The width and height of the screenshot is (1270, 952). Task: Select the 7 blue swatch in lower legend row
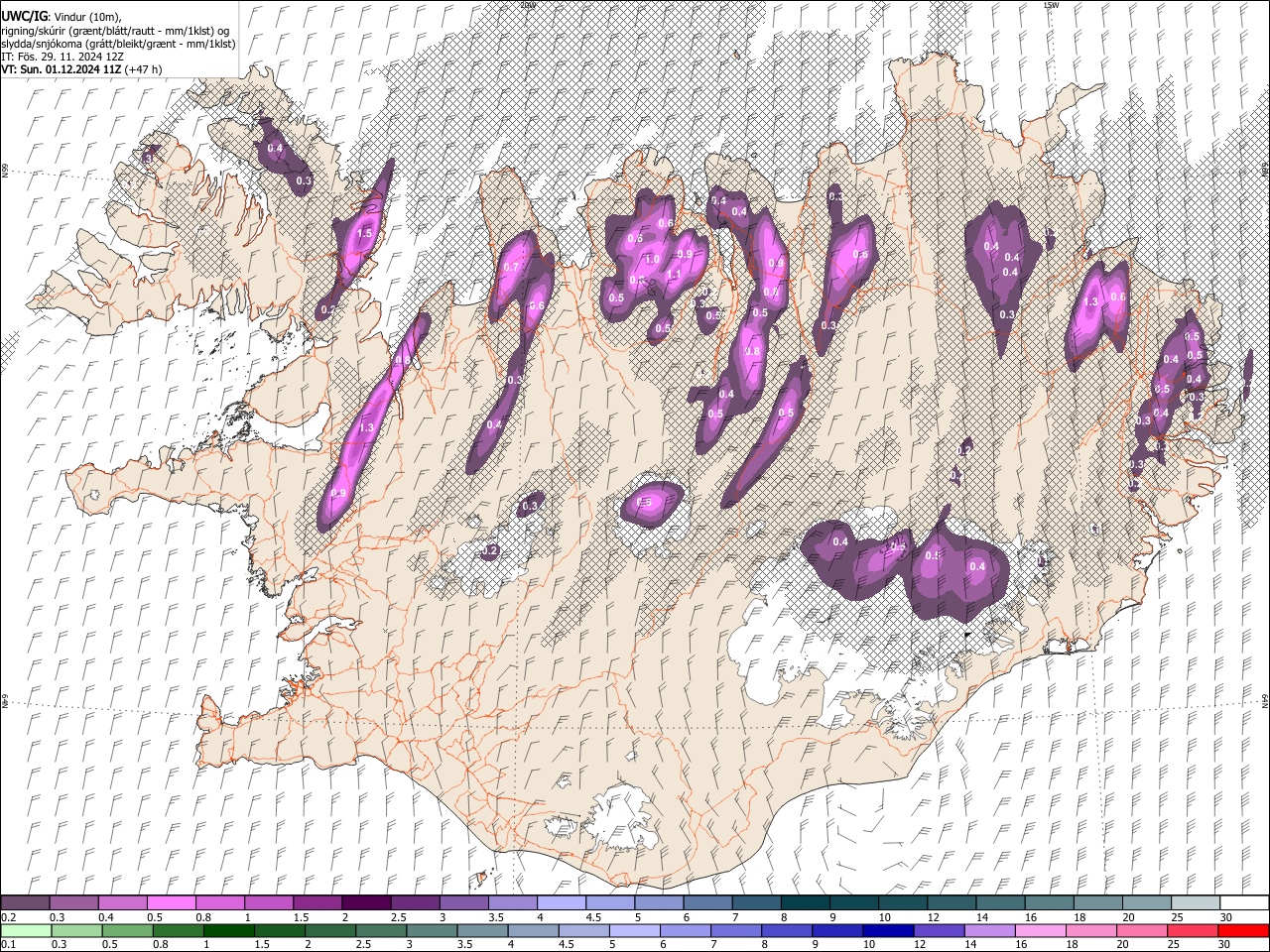pyautogui.click(x=736, y=931)
